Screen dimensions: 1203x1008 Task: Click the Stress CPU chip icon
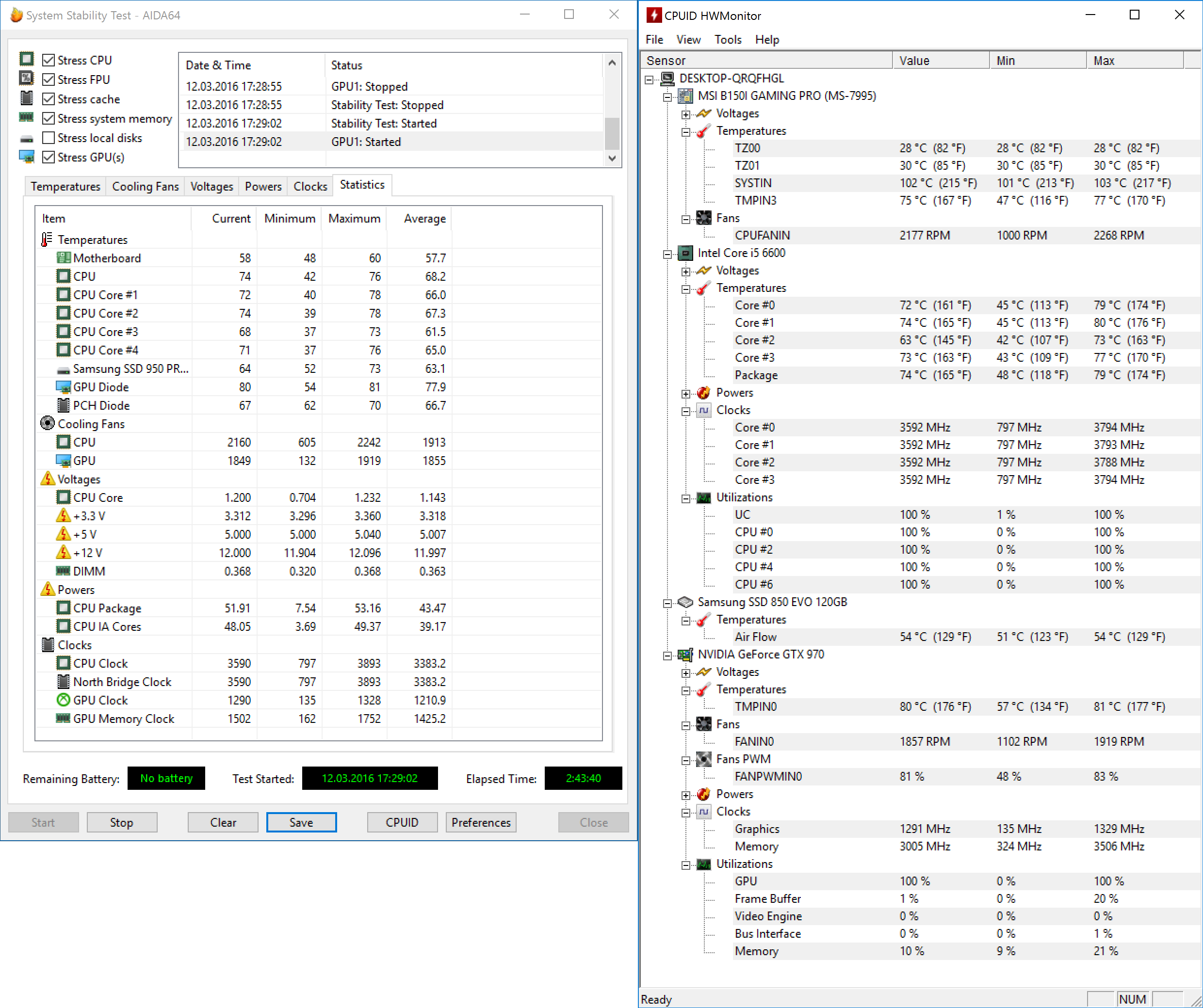coord(26,59)
